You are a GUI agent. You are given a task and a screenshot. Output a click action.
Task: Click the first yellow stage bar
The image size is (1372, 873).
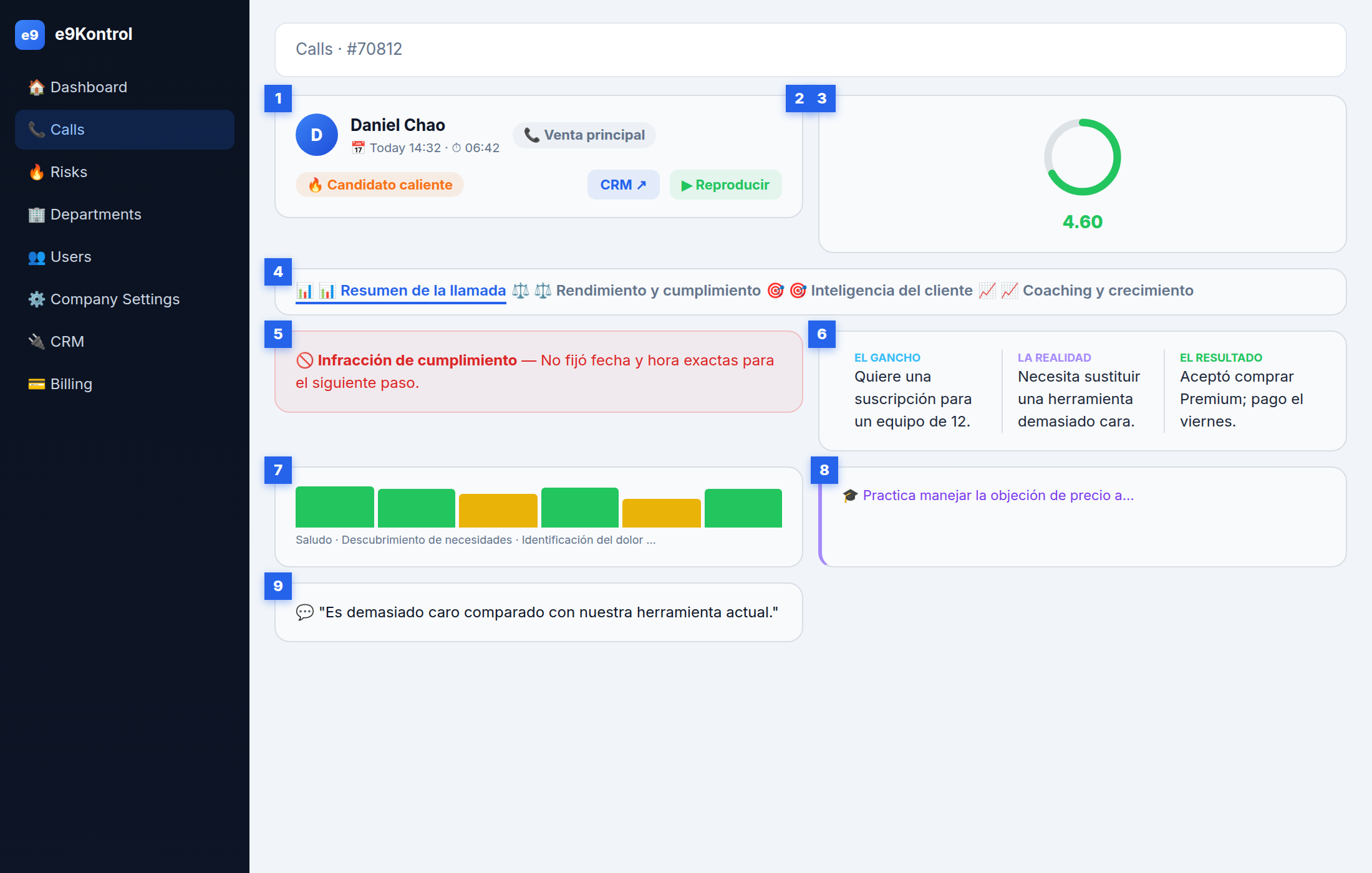(498, 511)
